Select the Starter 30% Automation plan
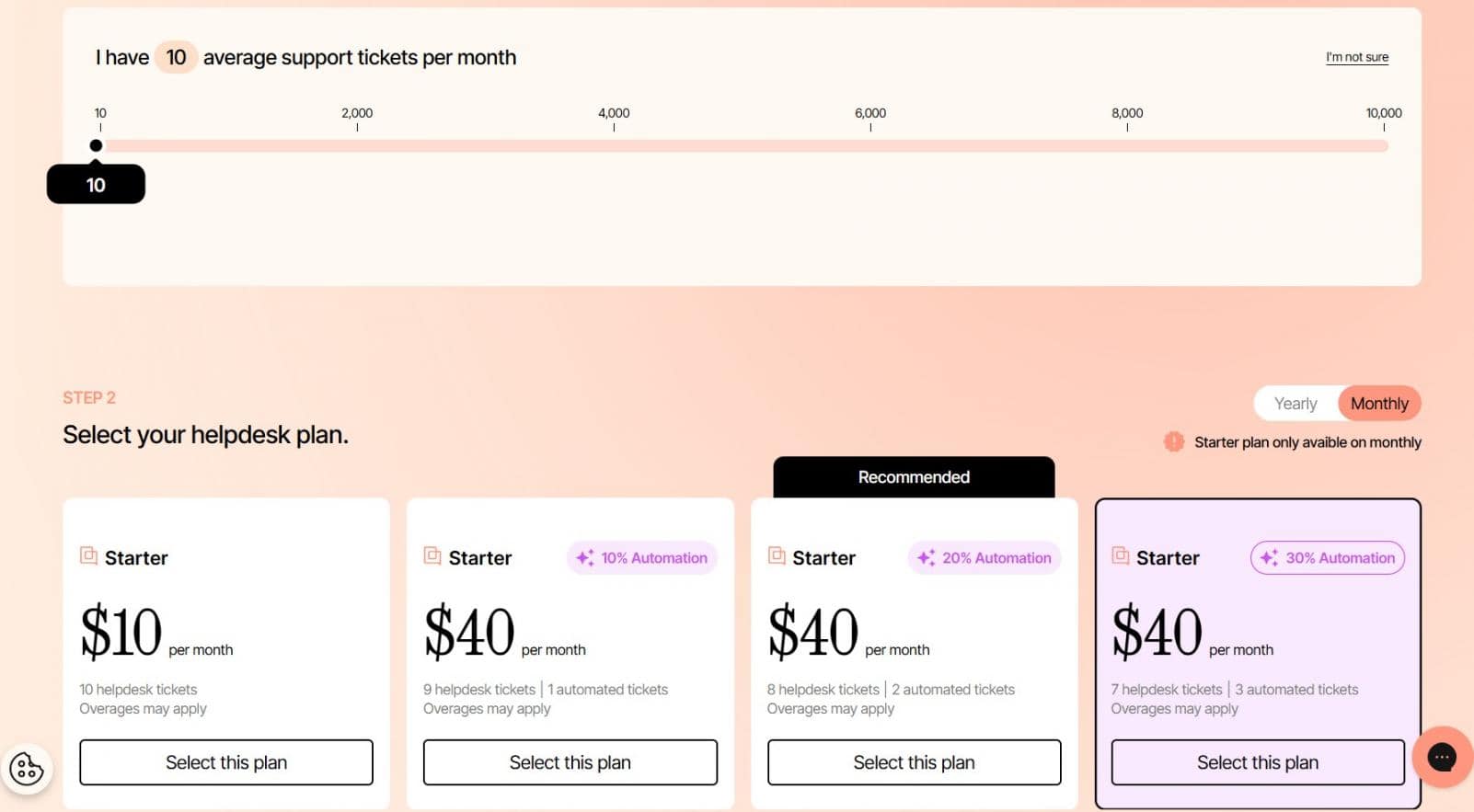 (1257, 762)
